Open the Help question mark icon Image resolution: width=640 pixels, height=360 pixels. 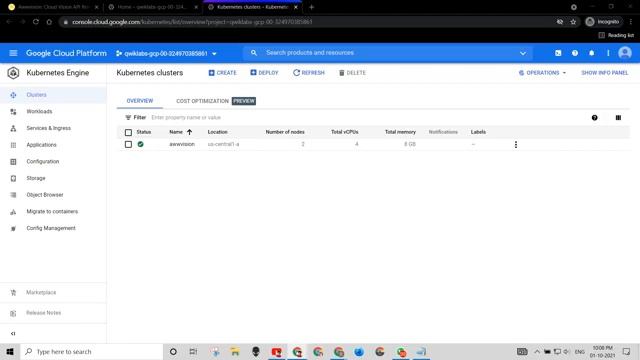575,53
